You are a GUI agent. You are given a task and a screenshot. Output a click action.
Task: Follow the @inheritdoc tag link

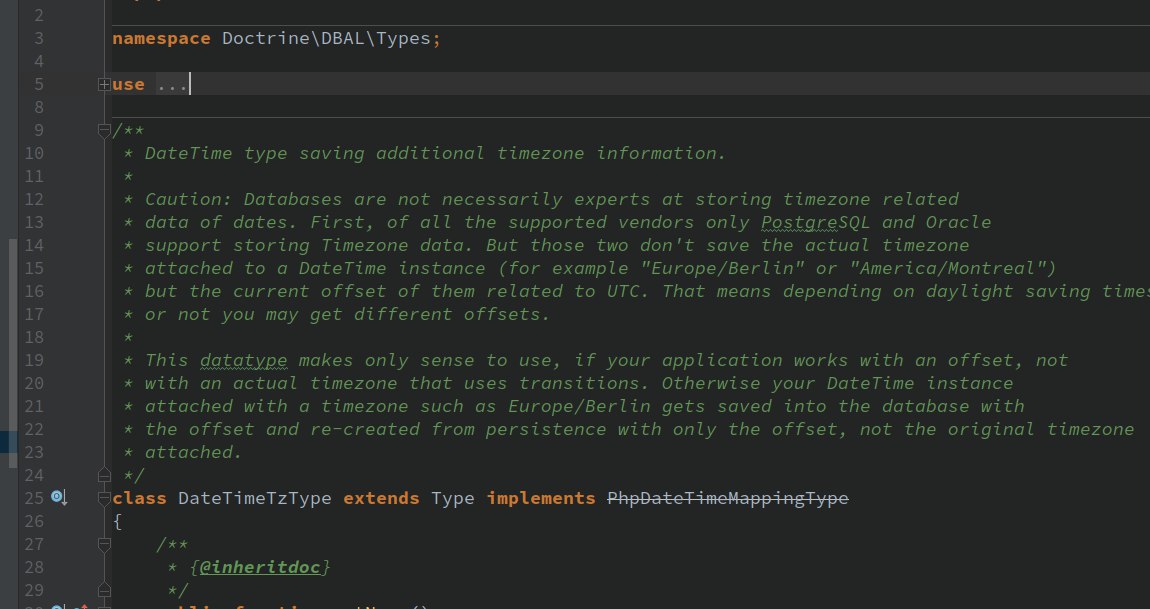[260, 567]
